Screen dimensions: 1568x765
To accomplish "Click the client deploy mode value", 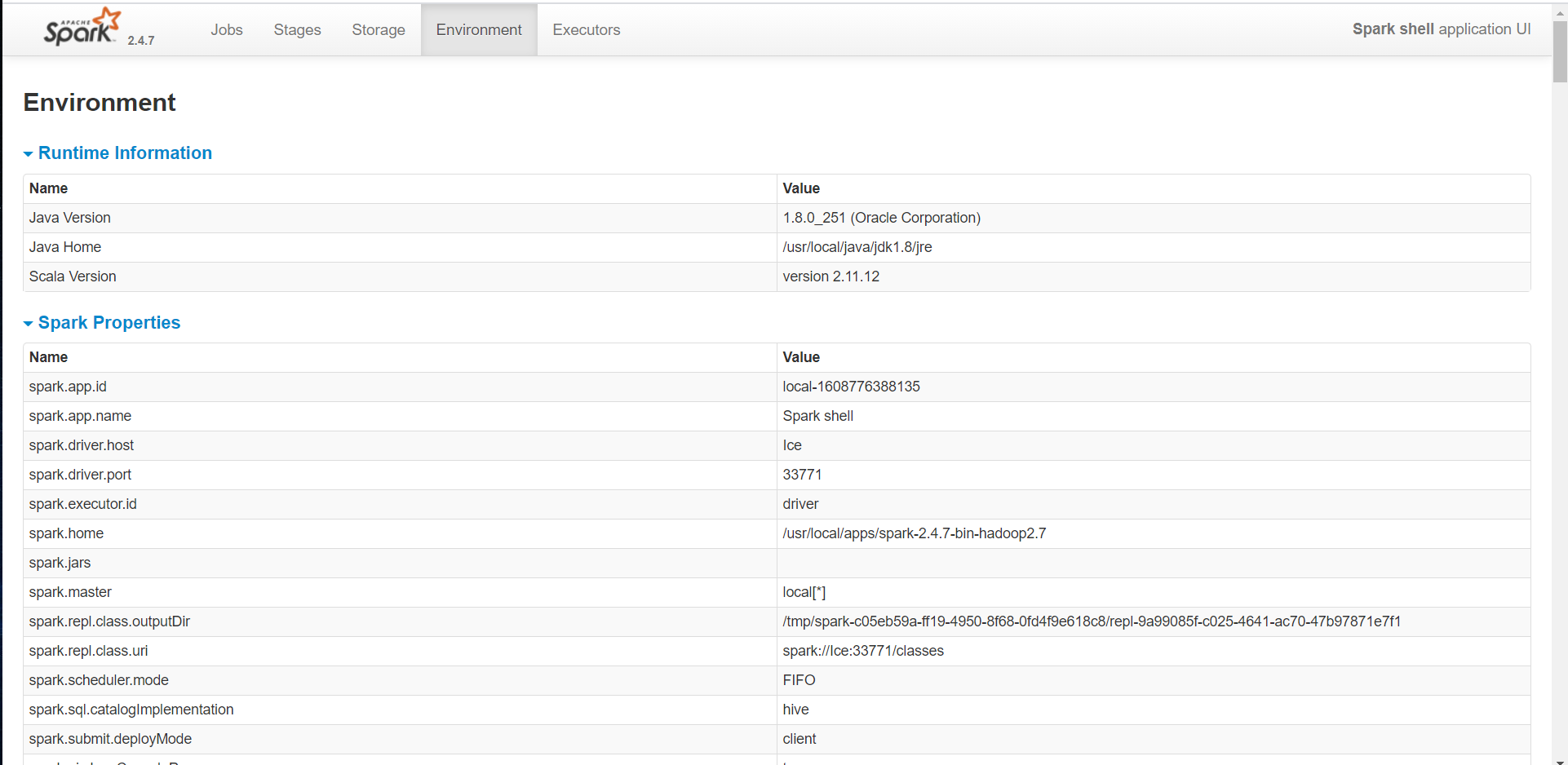I will 800,739.
